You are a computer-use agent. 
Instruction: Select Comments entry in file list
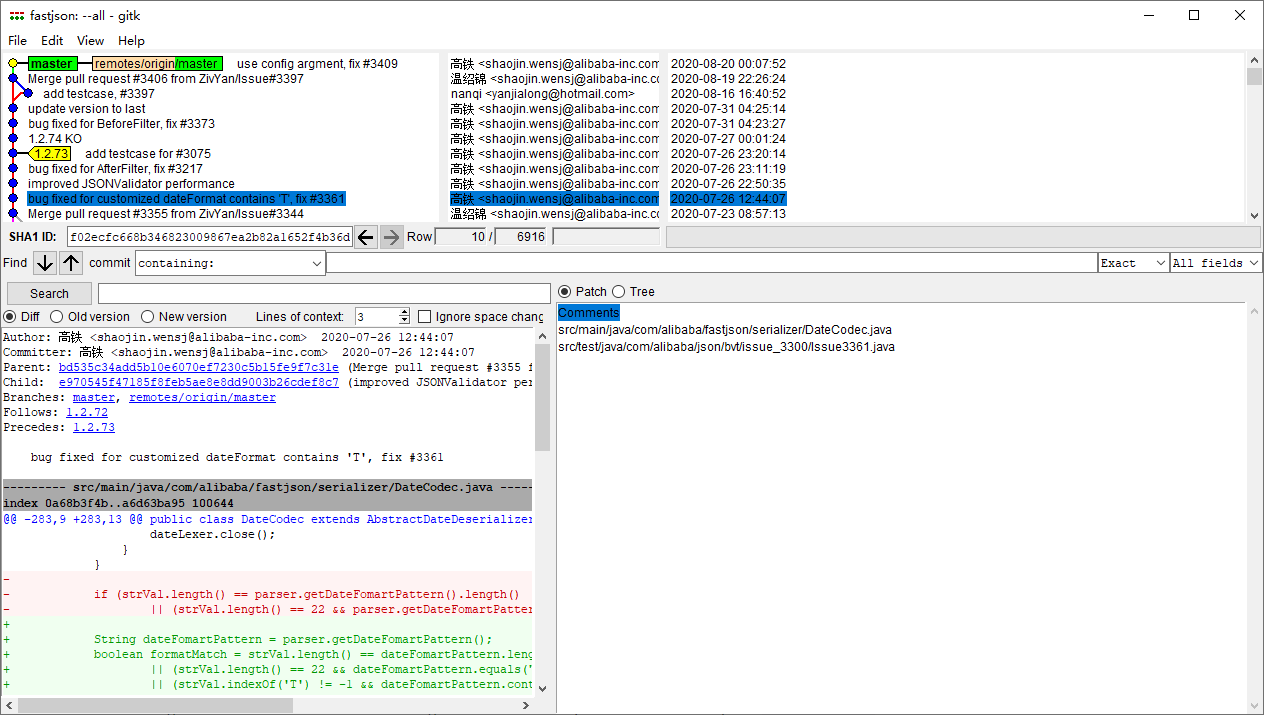point(589,313)
